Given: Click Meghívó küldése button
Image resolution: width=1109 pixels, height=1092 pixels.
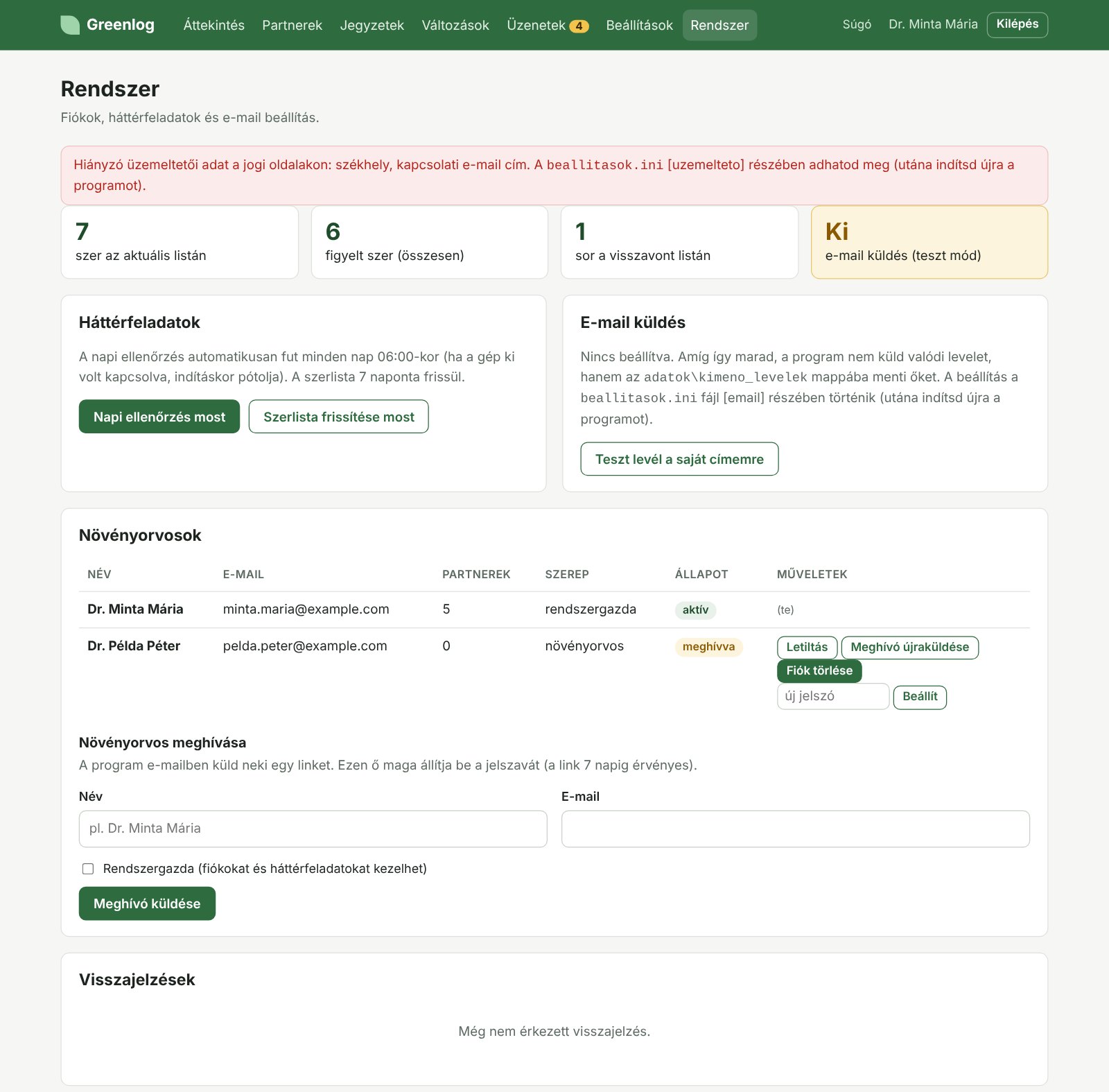Looking at the screenshot, I should click(x=147, y=903).
